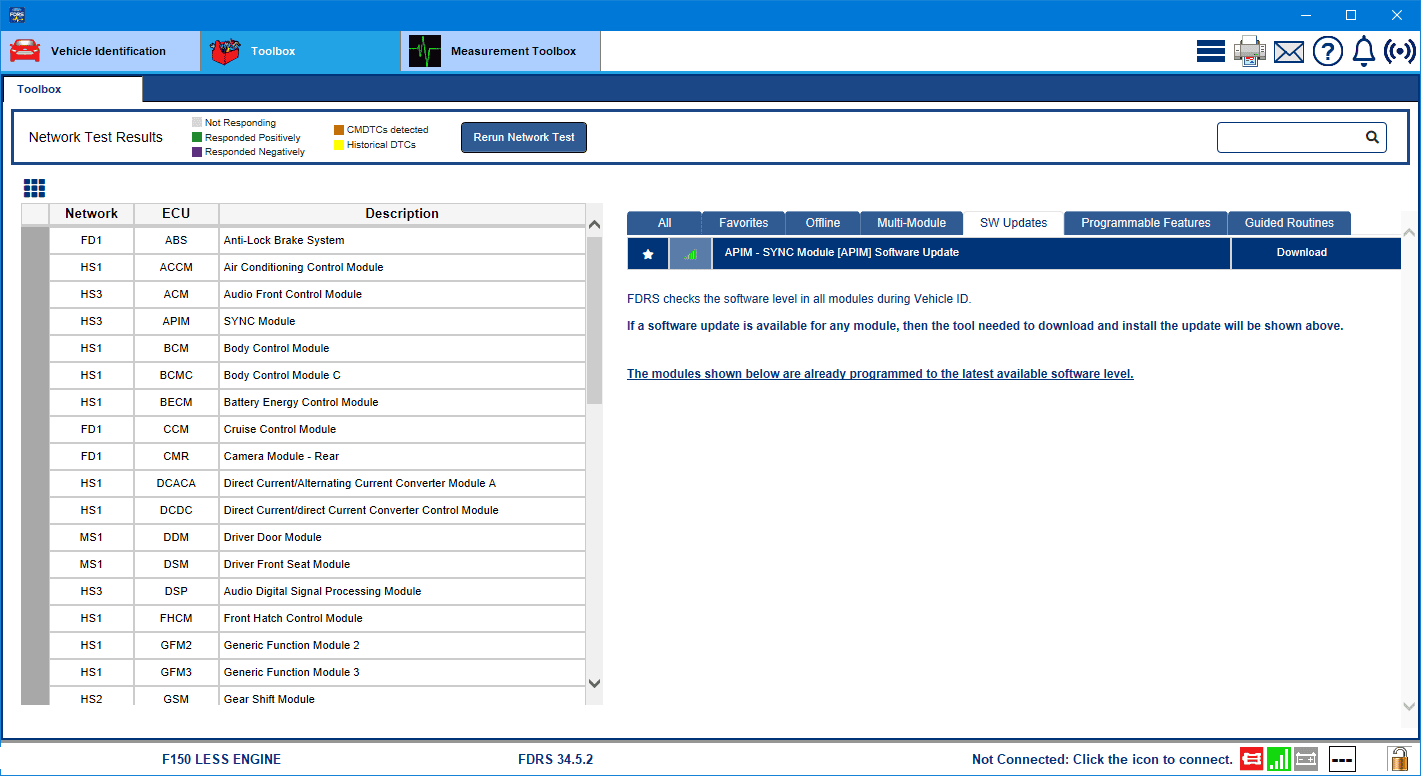Select the BCM Body Control Module row

tap(302, 348)
